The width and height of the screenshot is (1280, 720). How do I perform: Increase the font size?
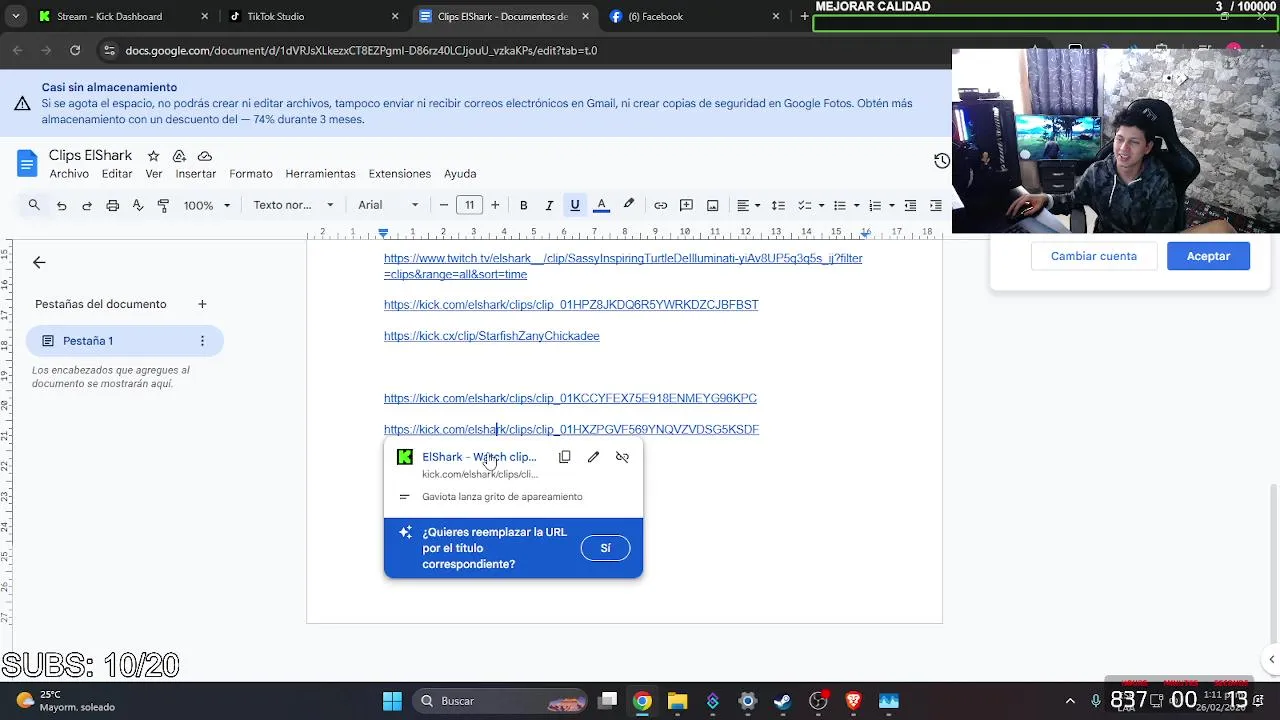pos(495,205)
